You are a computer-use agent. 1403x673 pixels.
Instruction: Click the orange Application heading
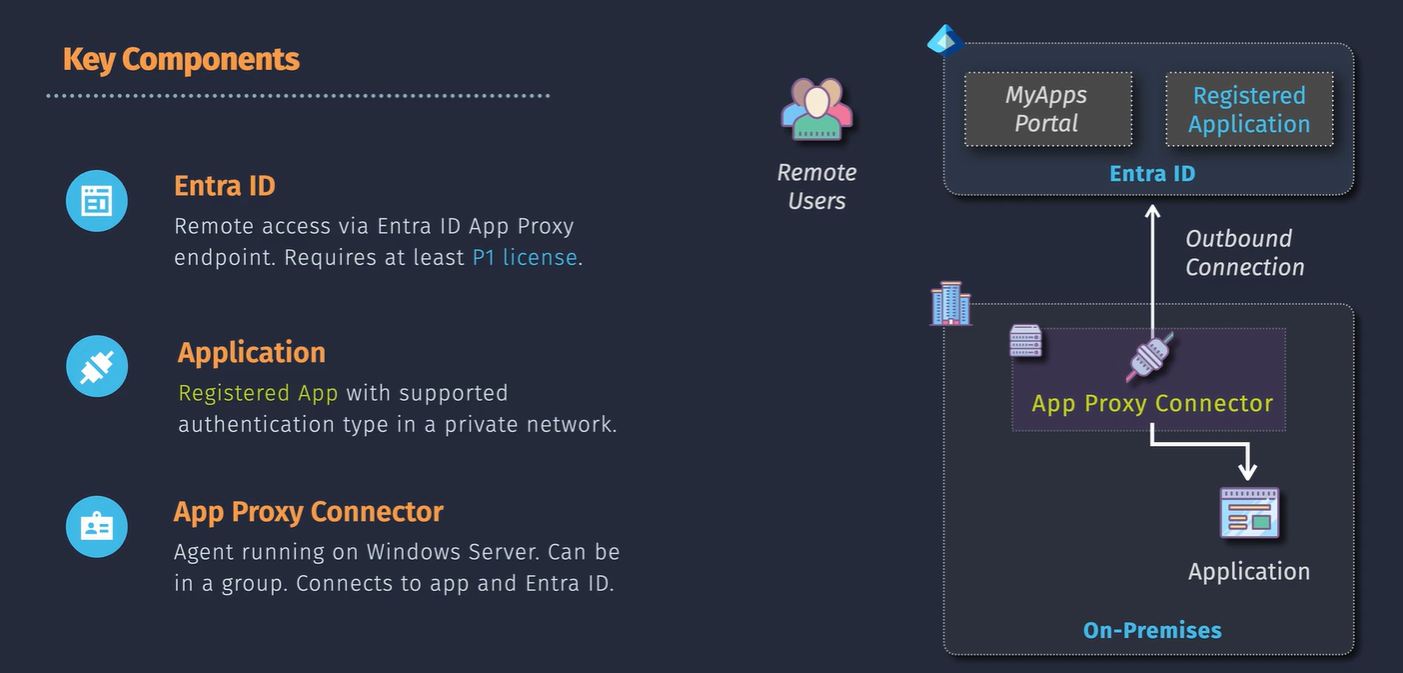click(x=252, y=353)
